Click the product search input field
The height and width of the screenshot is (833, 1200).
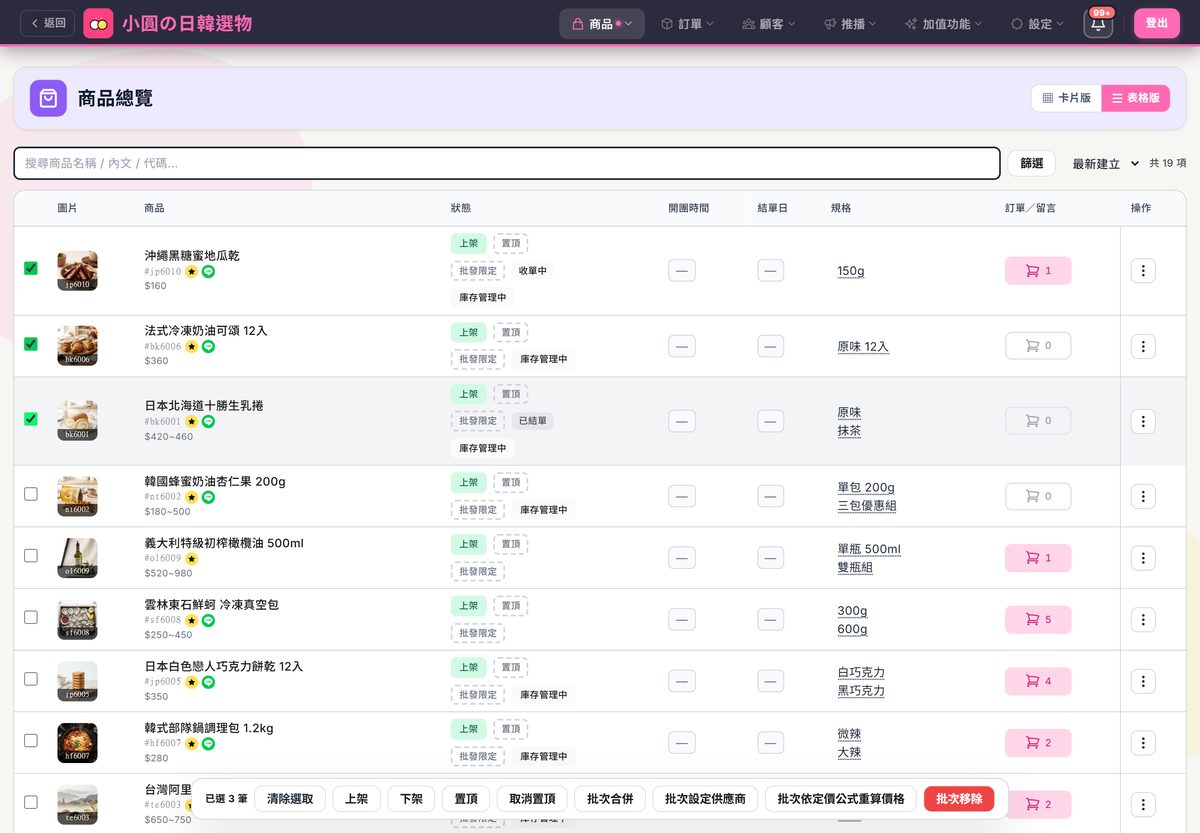[x=507, y=163]
